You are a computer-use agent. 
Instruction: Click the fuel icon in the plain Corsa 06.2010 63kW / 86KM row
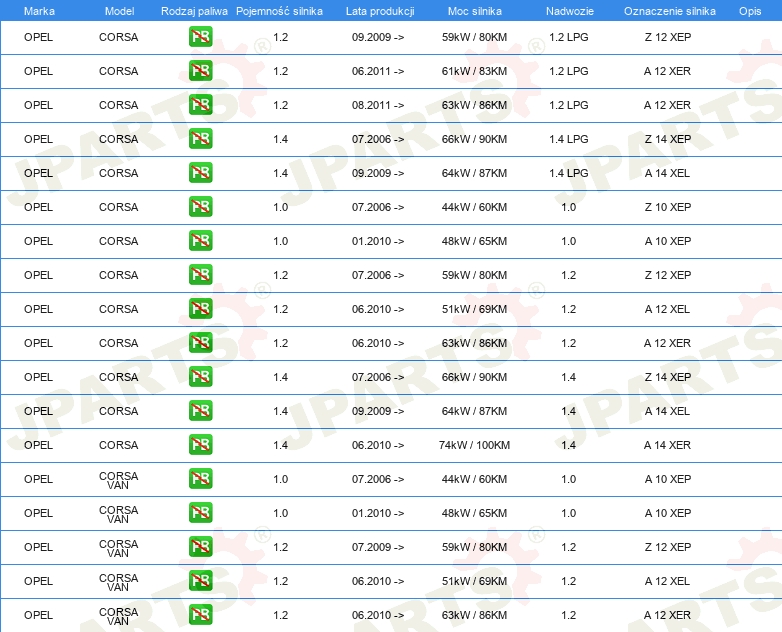(200, 343)
